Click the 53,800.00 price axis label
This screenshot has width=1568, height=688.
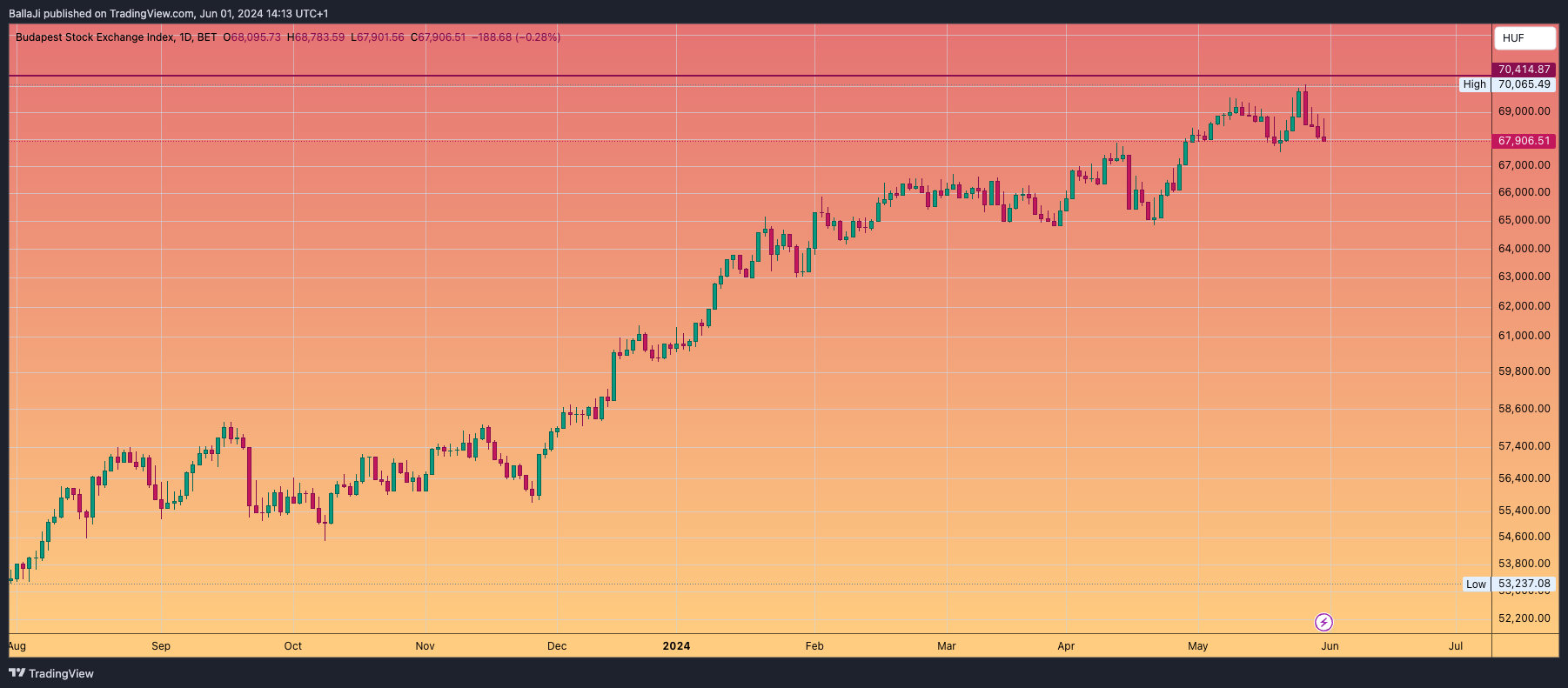tap(1524, 564)
